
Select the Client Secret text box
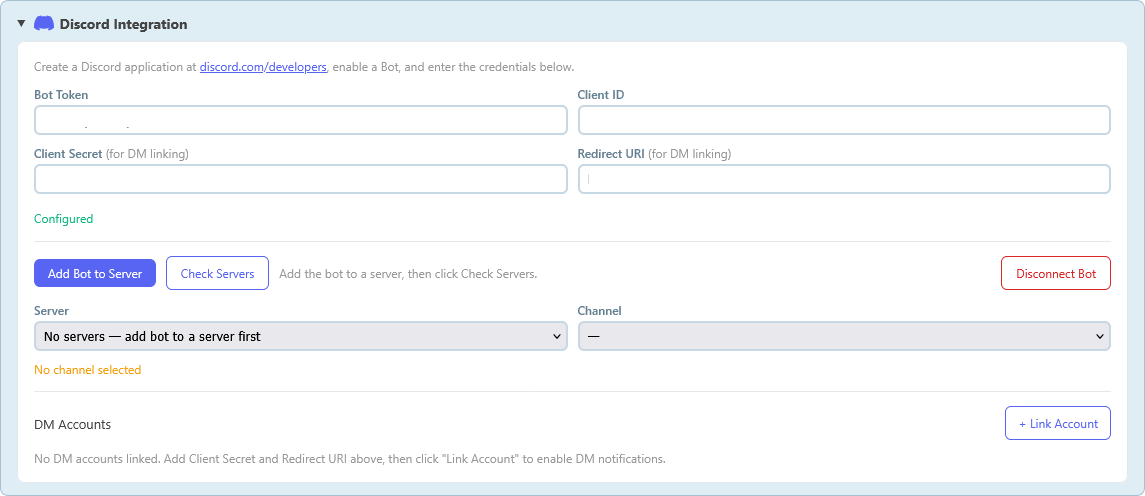[300, 179]
